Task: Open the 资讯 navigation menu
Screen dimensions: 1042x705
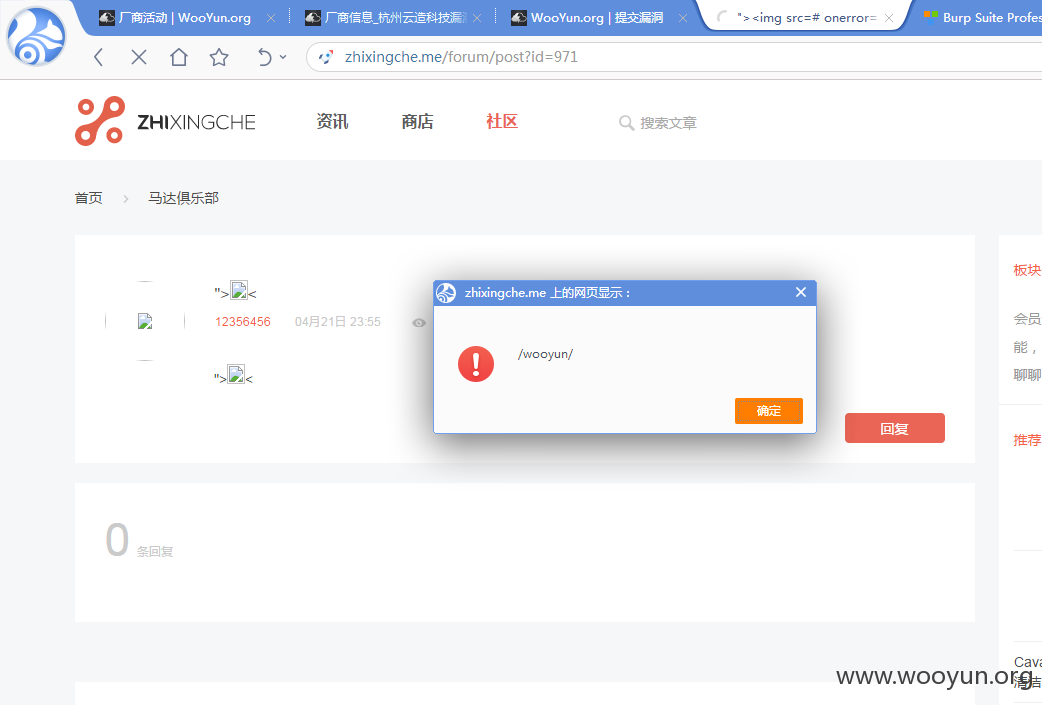Action: point(332,122)
